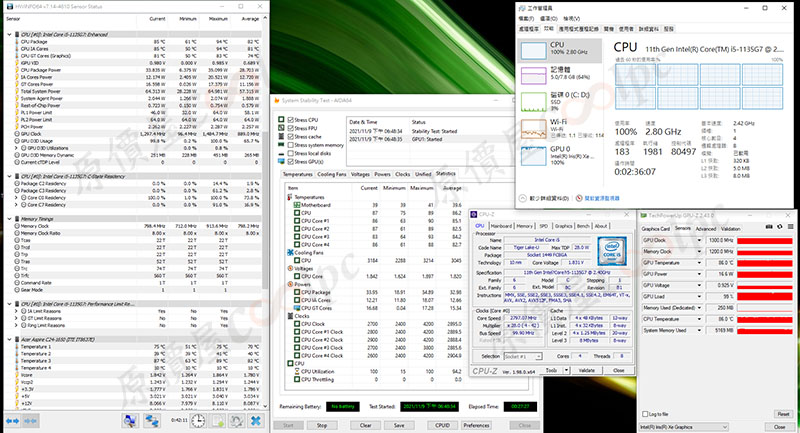The width and height of the screenshot is (800, 433).
Task: Switch to Clocks tab in AIDA64
Action: click(403, 174)
